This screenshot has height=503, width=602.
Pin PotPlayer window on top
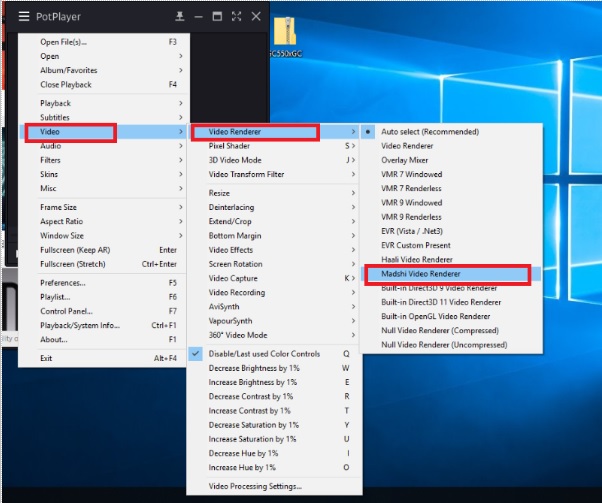point(180,16)
